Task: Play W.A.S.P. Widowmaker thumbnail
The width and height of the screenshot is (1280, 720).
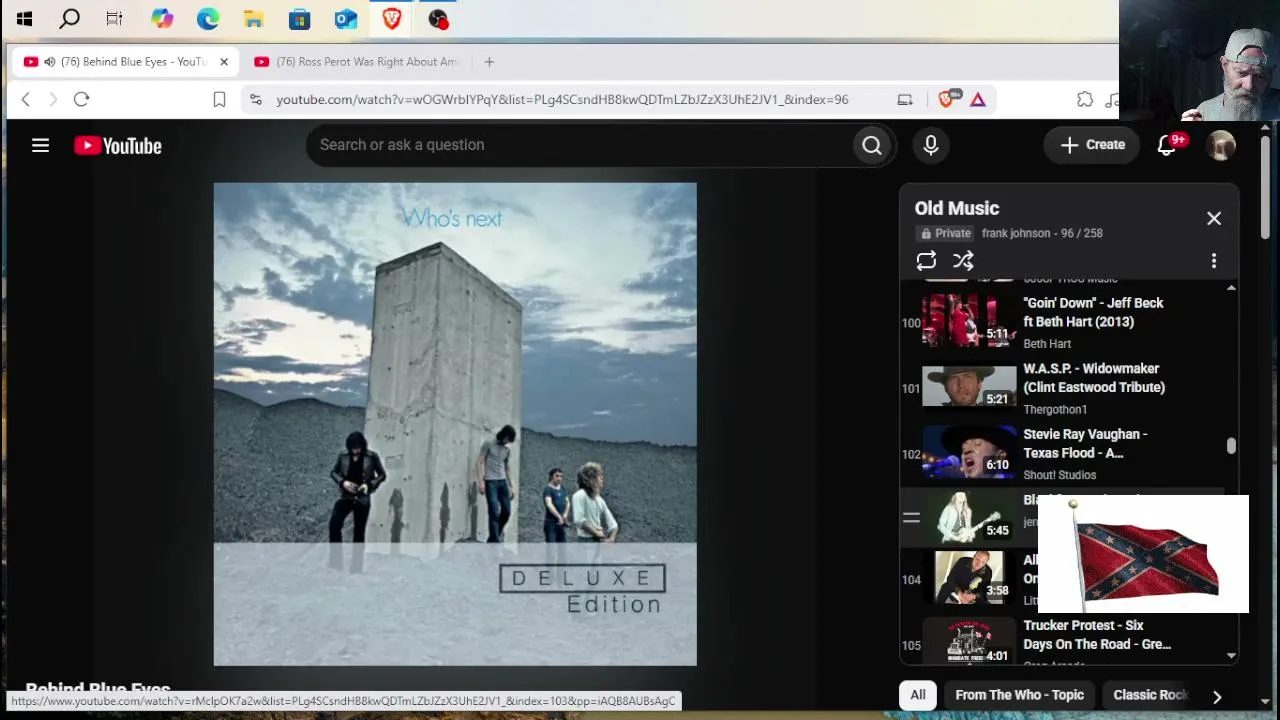Action: tap(969, 386)
